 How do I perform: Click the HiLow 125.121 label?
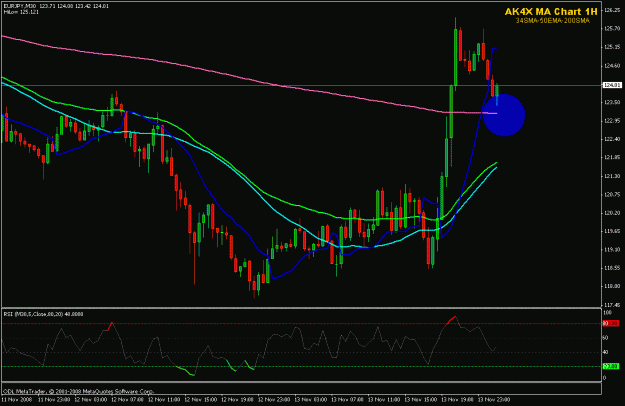(21, 12)
